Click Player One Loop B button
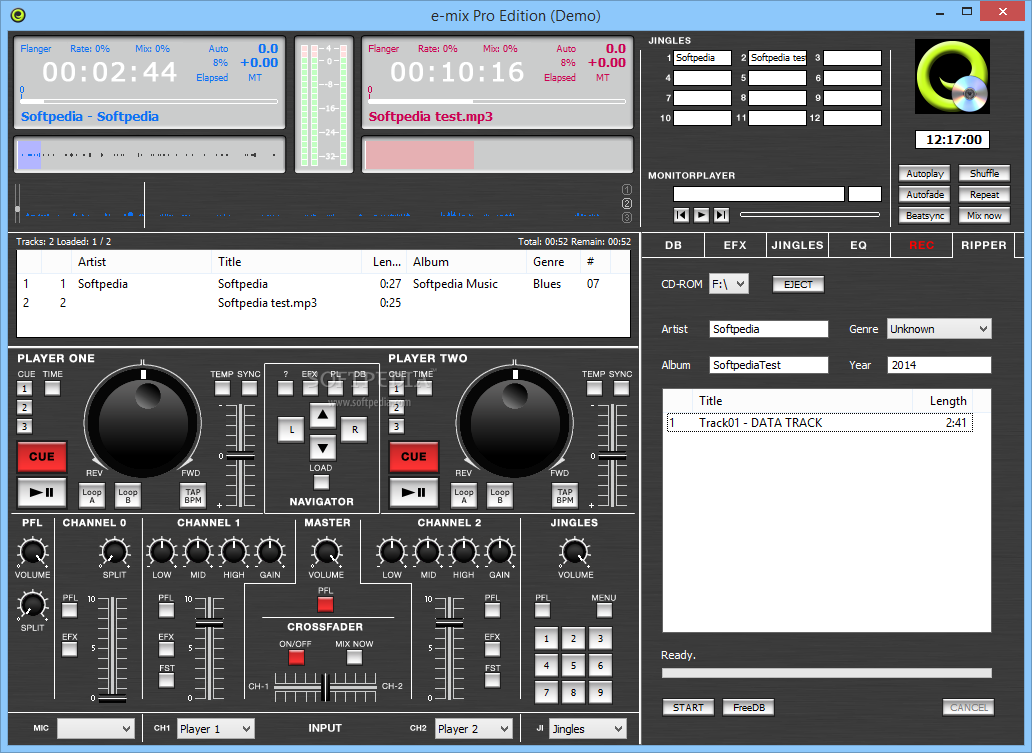Image resolution: width=1032 pixels, height=753 pixels. tap(128, 495)
